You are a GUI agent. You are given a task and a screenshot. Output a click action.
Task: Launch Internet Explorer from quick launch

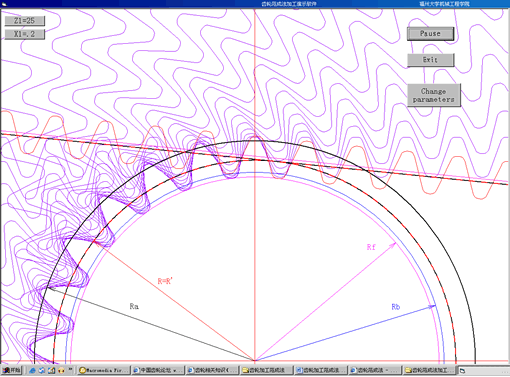pos(32,370)
